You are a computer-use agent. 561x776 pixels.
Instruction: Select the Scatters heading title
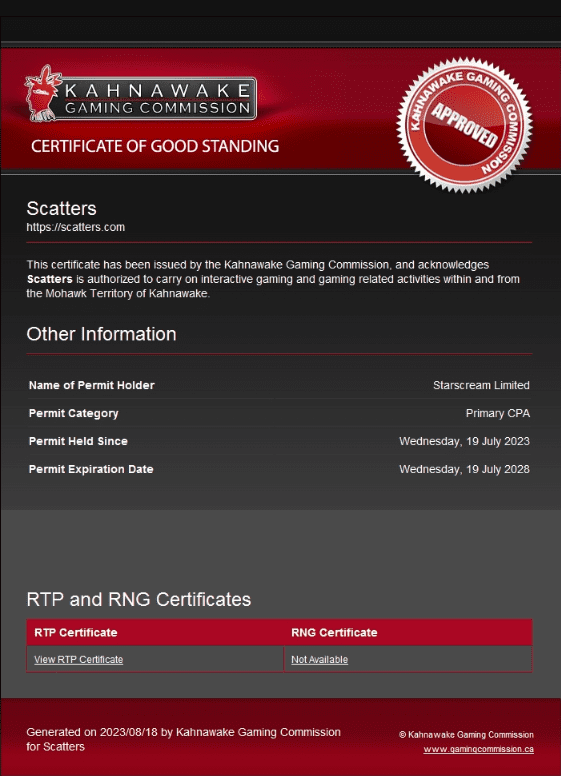coord(61,208)
